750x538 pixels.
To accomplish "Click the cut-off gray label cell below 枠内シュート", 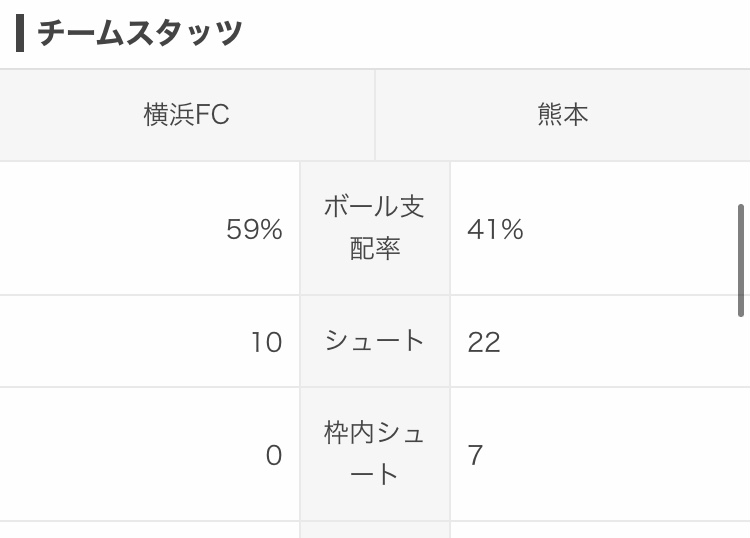I will point(375,530).
